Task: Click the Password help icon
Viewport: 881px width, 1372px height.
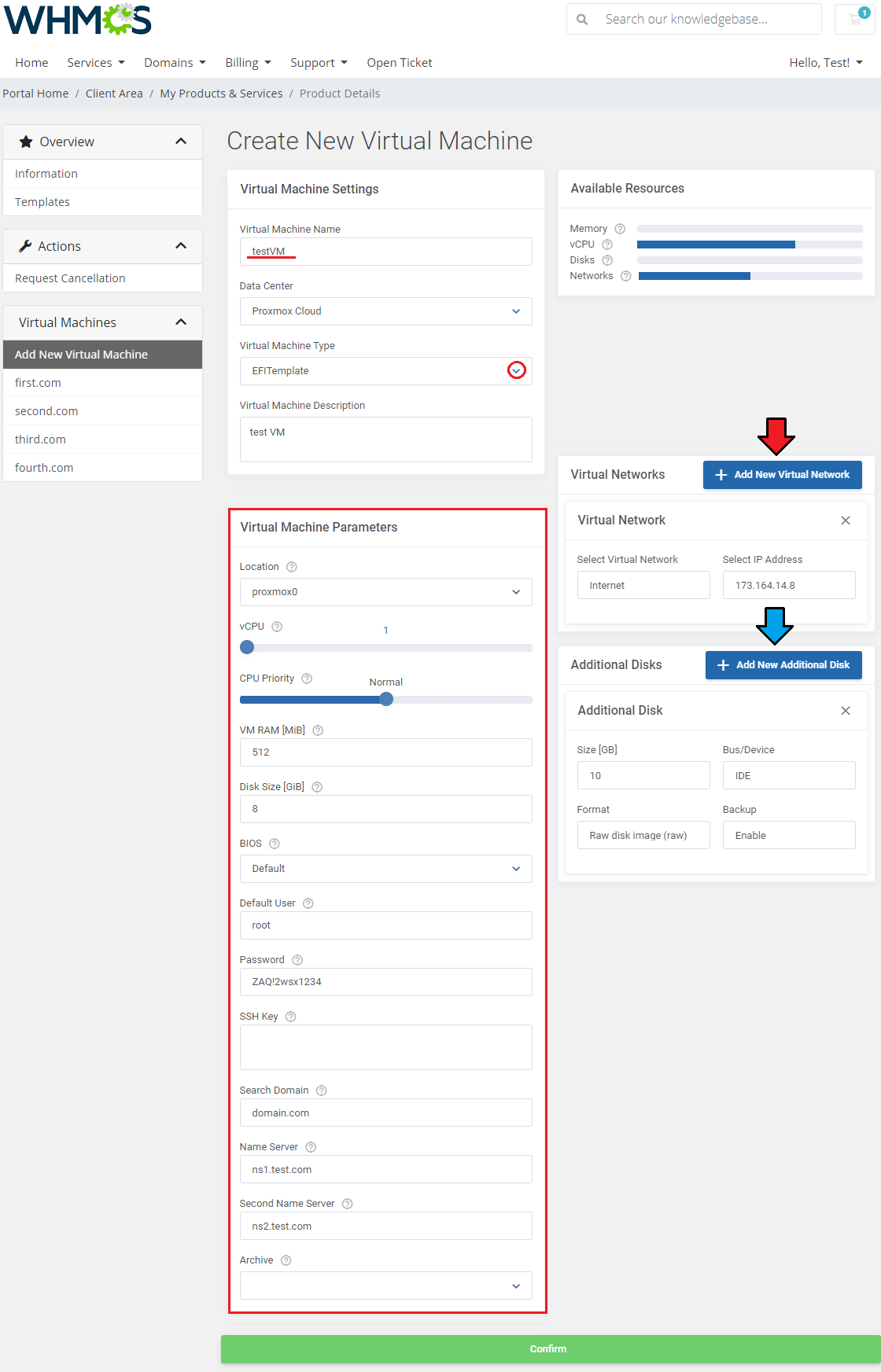Action: coord(297,960)
